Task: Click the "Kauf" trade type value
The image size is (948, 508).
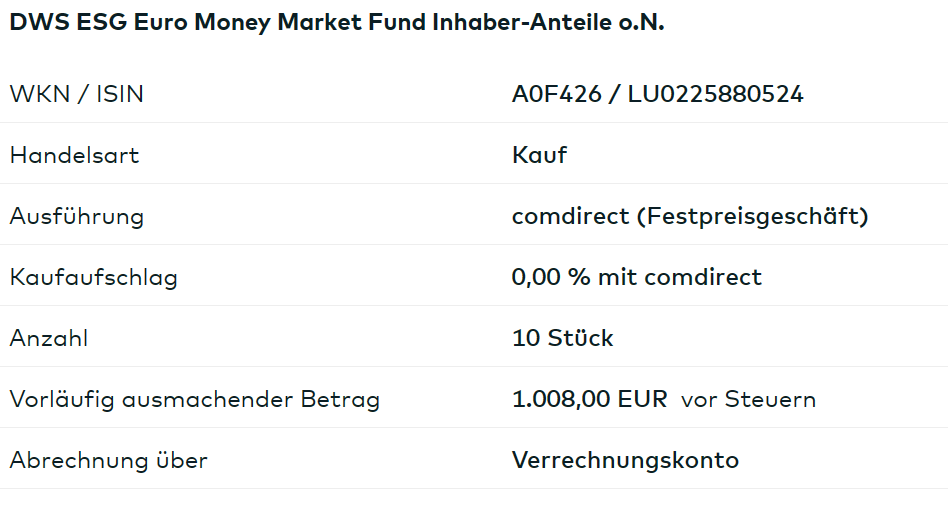Action: click(539, 155)
